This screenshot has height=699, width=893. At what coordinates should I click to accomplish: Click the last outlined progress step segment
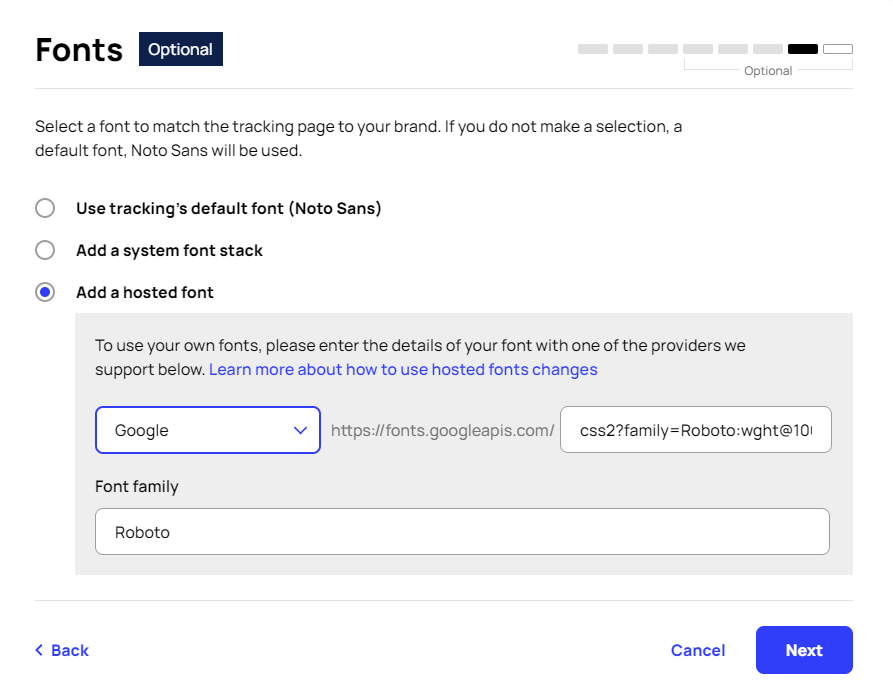click(838, 49)
